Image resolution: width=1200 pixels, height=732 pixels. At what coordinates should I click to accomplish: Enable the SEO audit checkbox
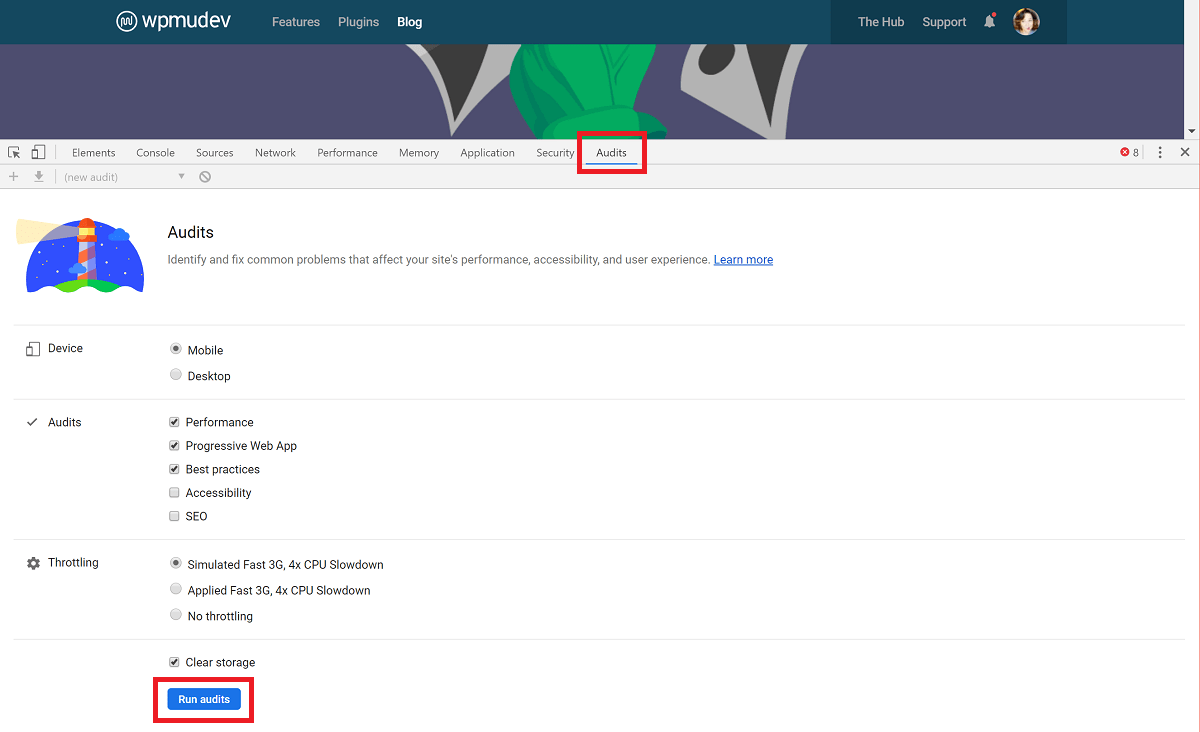(x=174, y=516)
